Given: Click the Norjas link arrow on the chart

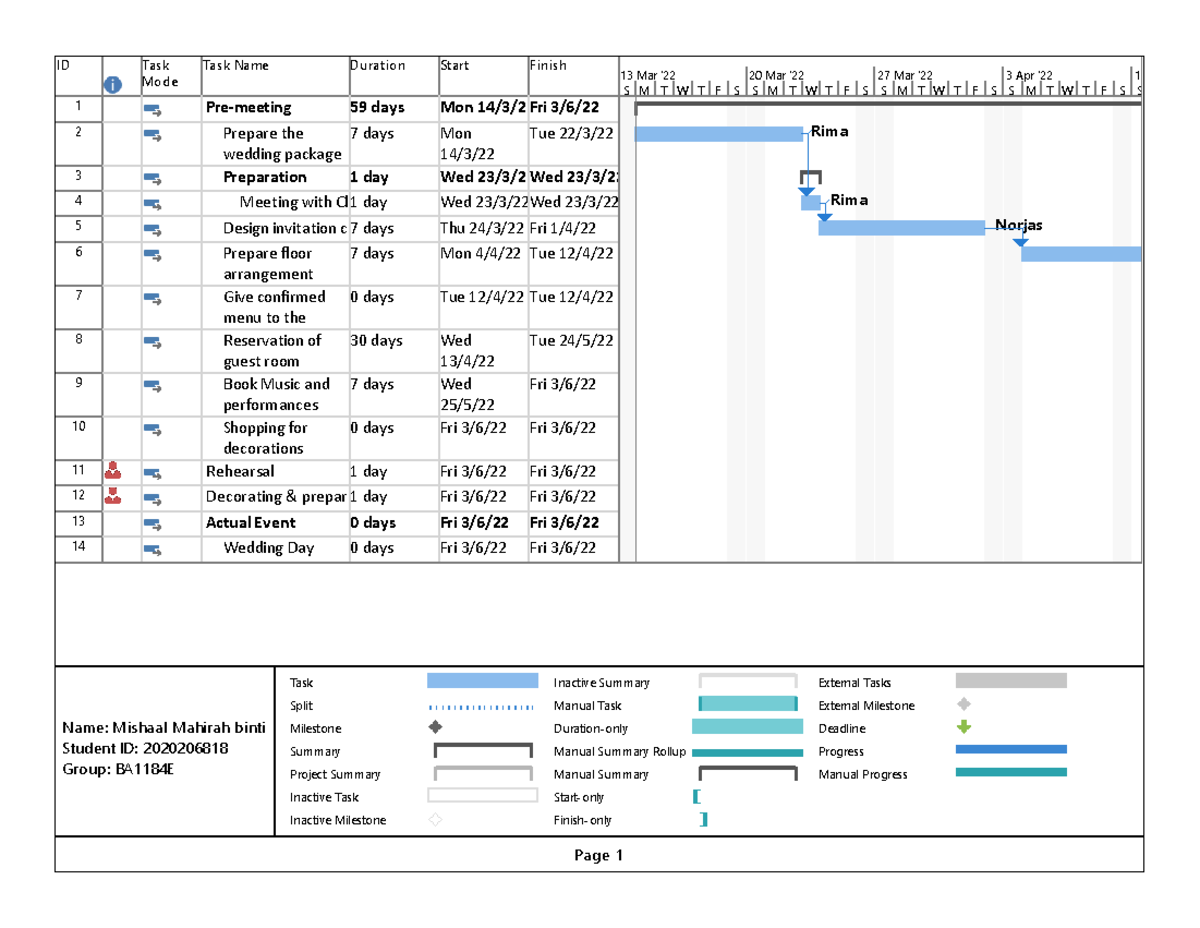Looking at the screenshot, I should coord(1020,240).
